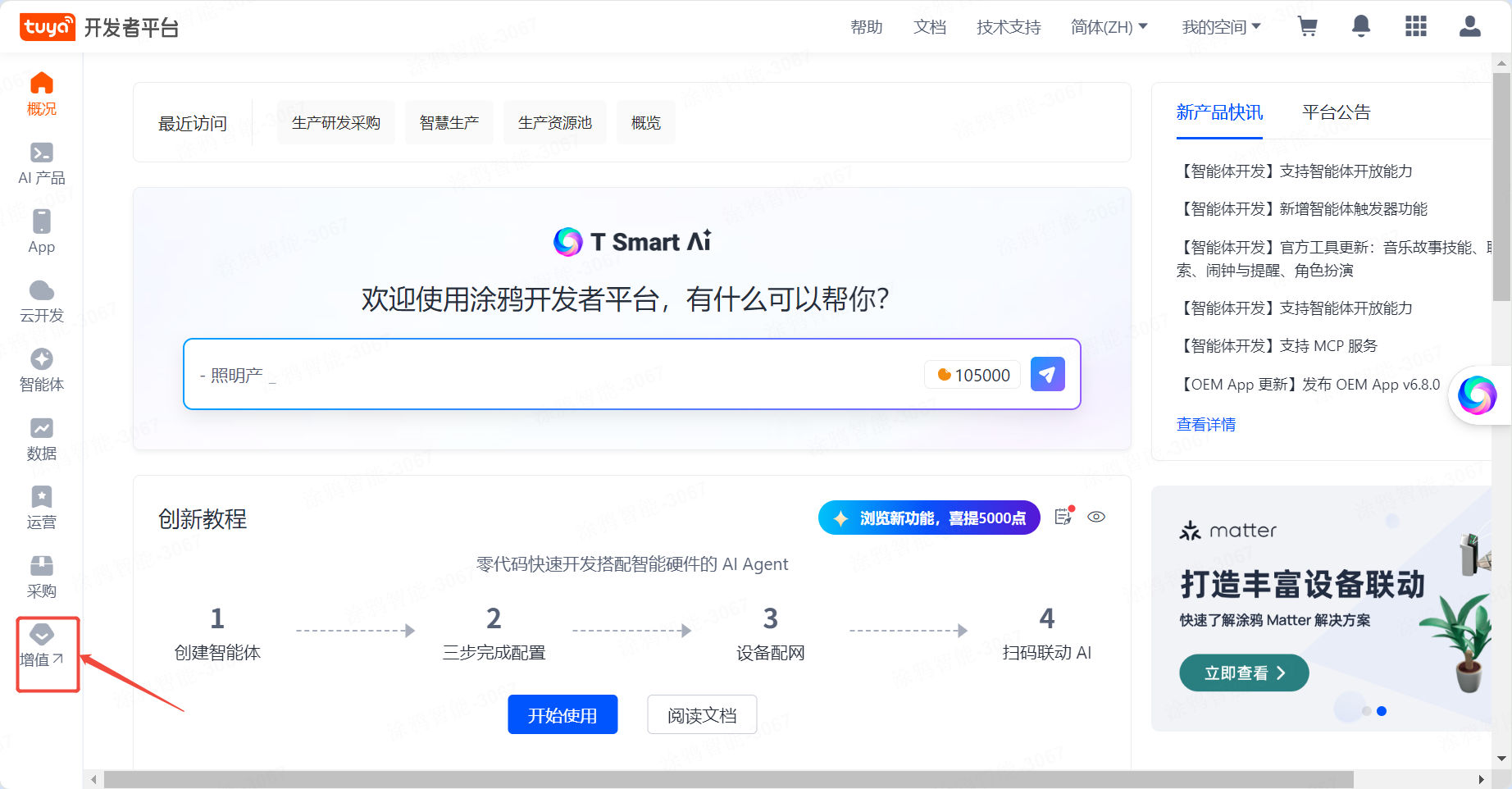Expand the 我的空间 dropdown
1512x789 pixels.
[1221, 27]
